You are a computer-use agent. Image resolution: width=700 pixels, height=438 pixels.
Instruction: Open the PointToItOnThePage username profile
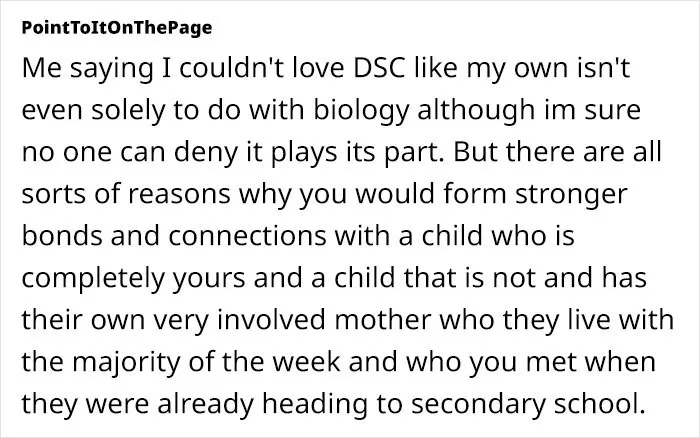(117, 28)
